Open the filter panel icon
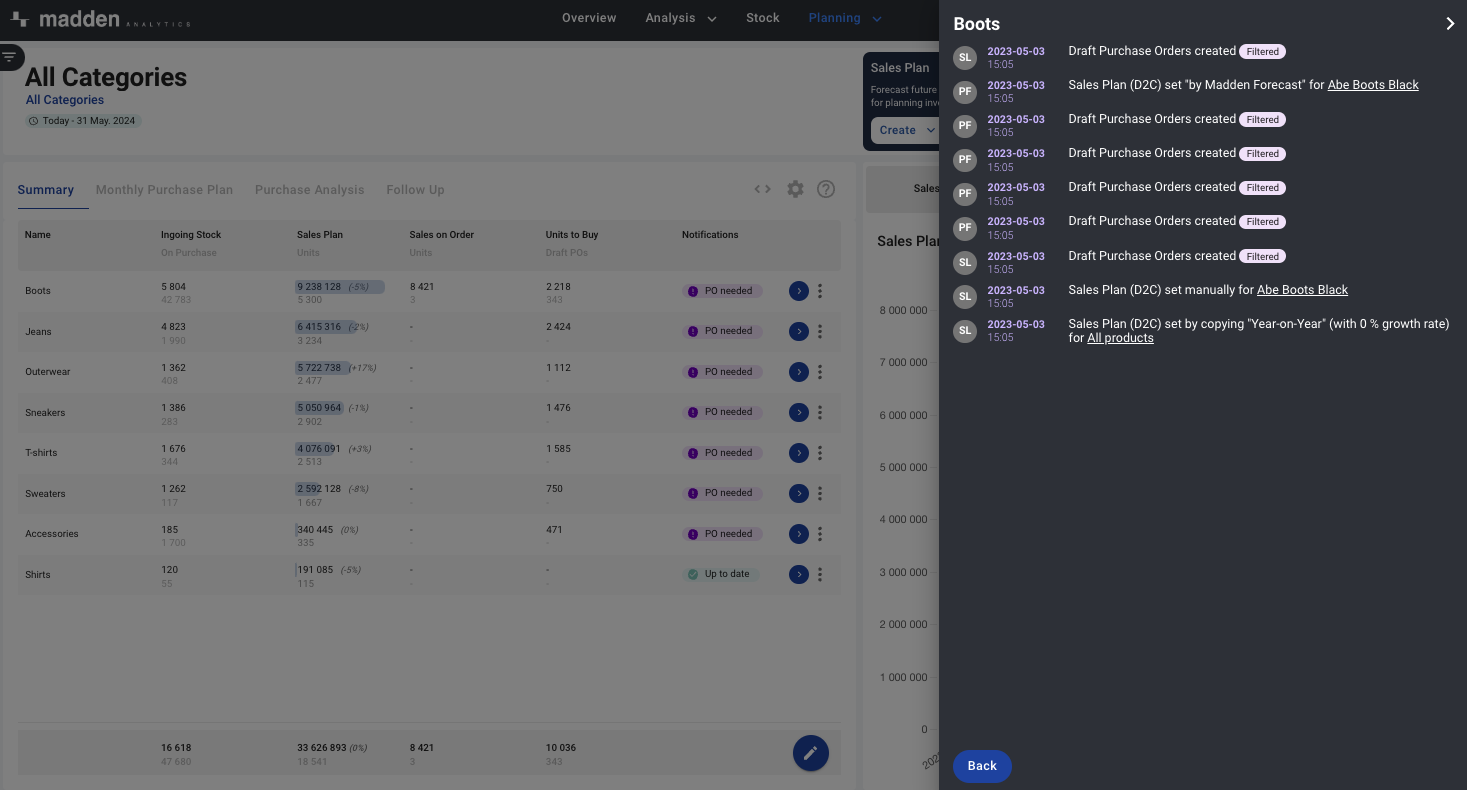The width and height of the screenshot is (1467, 790). pos(9,57)
